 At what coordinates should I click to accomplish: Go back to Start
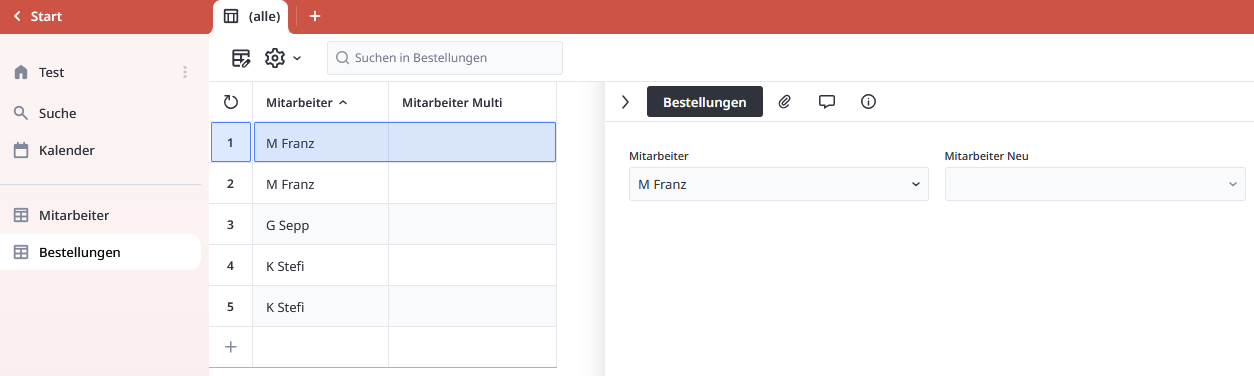[38, 16]
